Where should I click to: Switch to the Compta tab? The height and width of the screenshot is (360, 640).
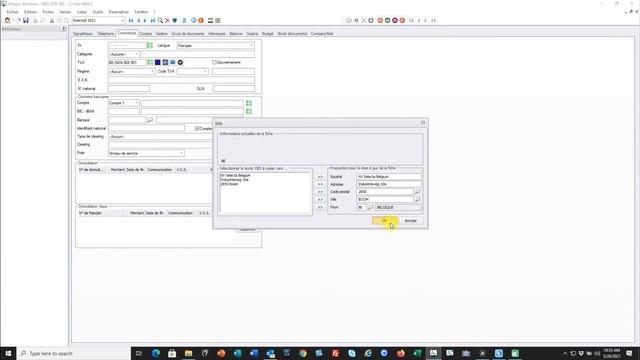[146, 33]
